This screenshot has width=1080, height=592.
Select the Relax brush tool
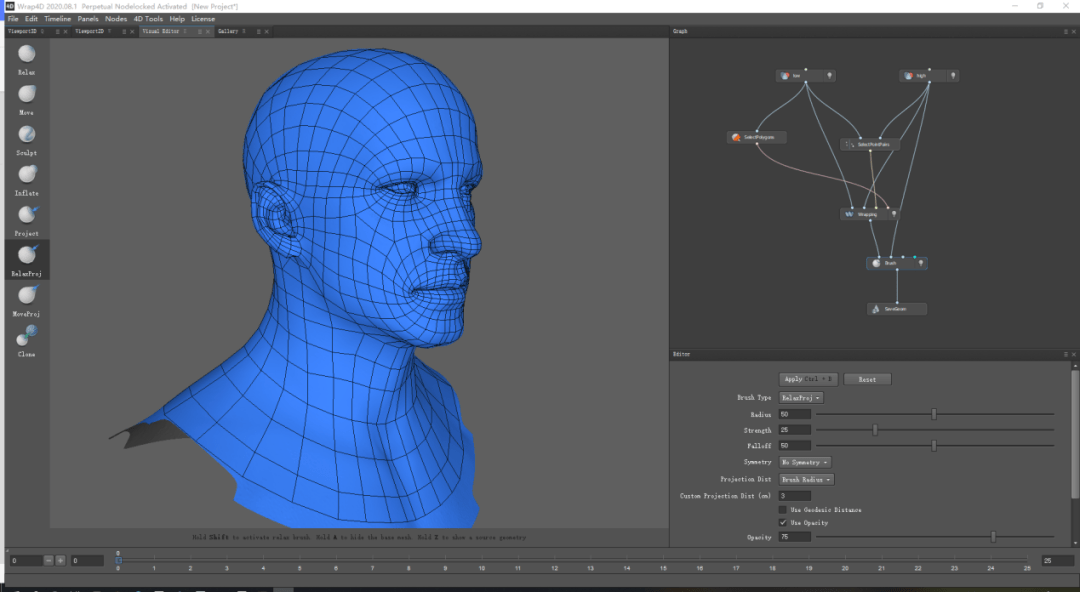coord(26,55)
